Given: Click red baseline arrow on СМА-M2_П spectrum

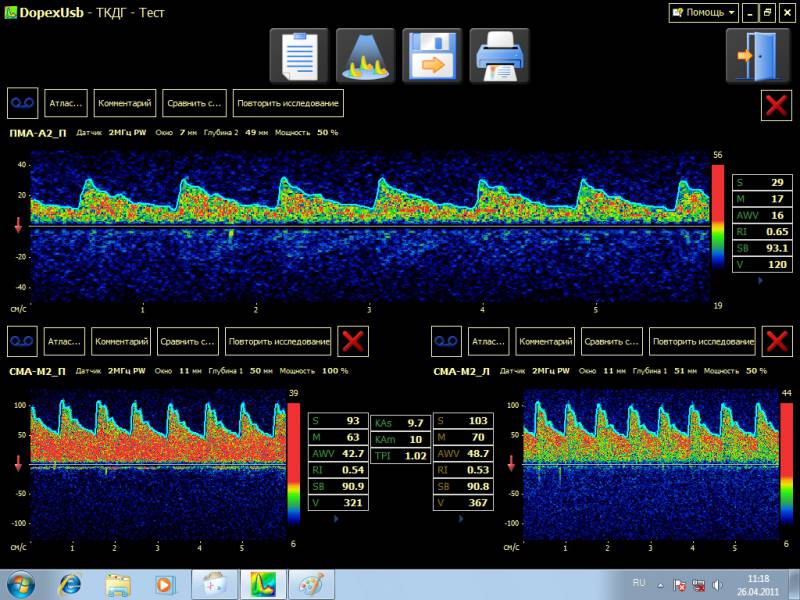Looking at the screenshot, I should 18,463.
